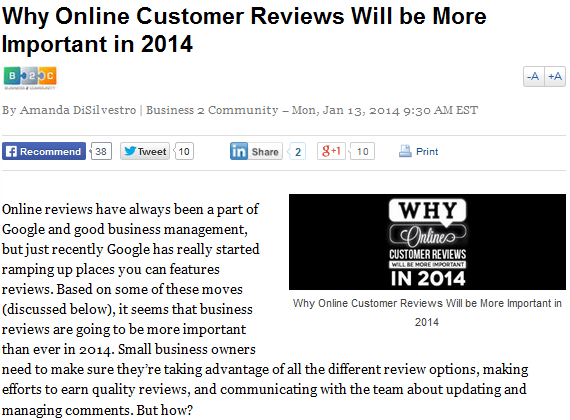Click the LinkedIn Share label
Image resolution: width=570 pixels, height=420 pixels.
265,151
